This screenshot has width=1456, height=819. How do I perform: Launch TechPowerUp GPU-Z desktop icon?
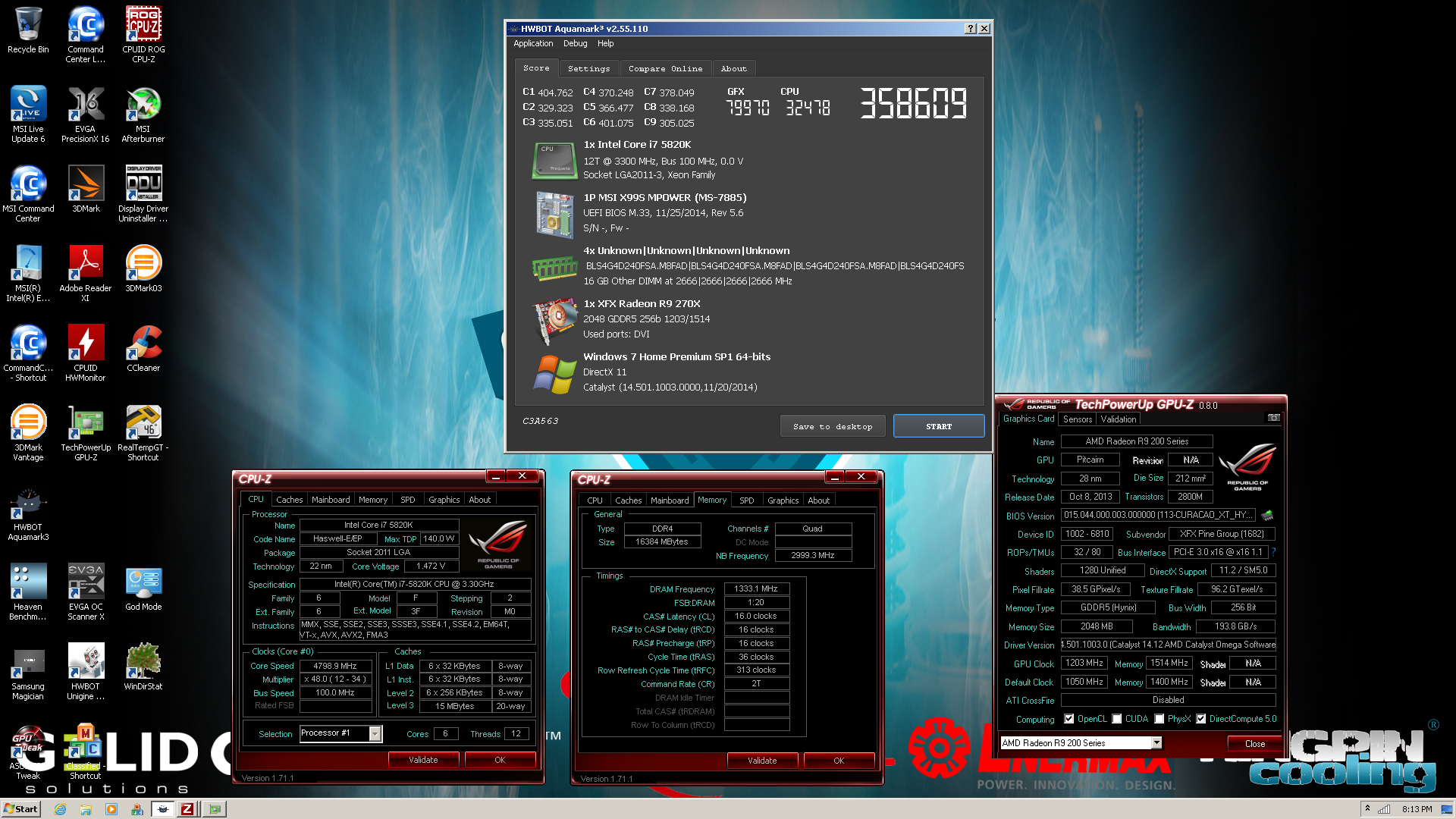click(86, 433)
